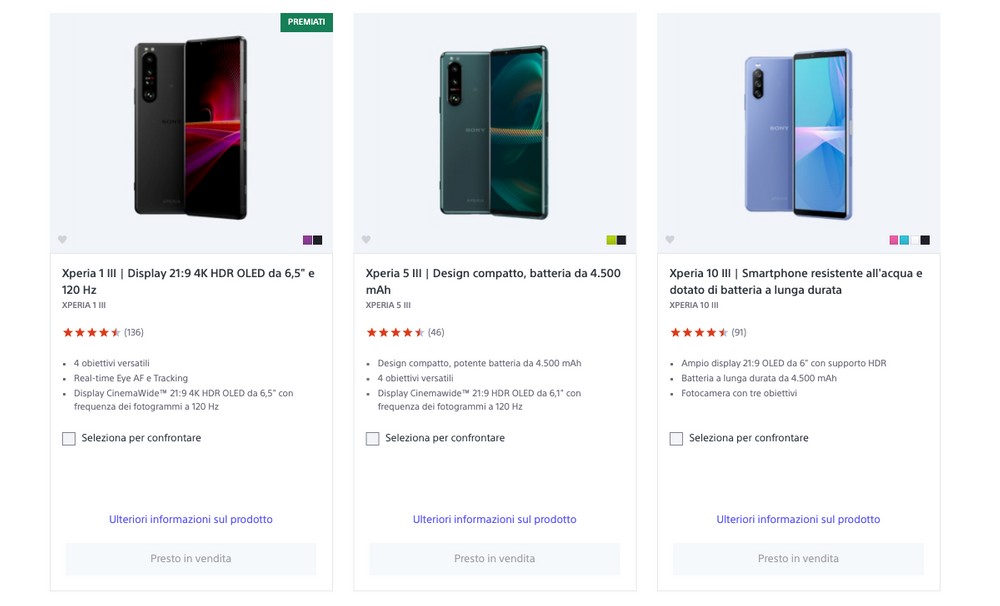Open more product info for Xperia 10 III

coord(798,519)
